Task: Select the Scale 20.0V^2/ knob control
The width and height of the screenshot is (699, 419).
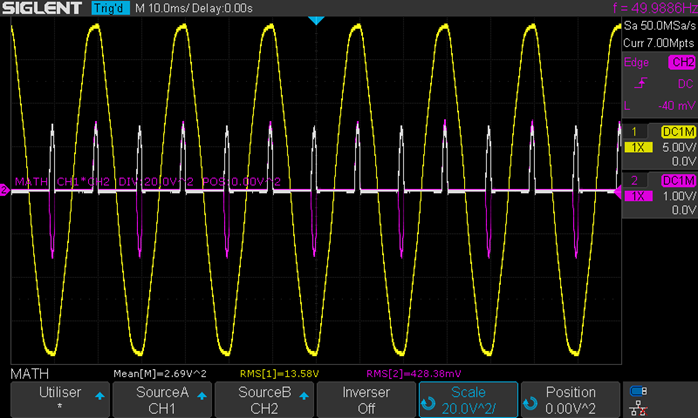Action: coord(468,399)
